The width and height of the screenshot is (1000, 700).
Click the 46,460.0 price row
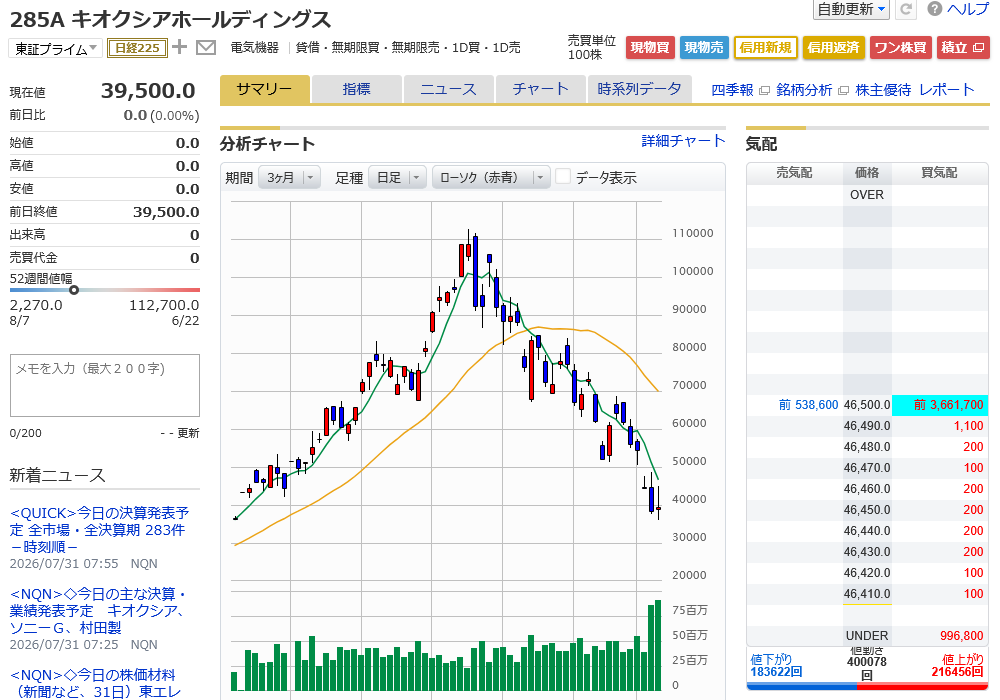867,489
